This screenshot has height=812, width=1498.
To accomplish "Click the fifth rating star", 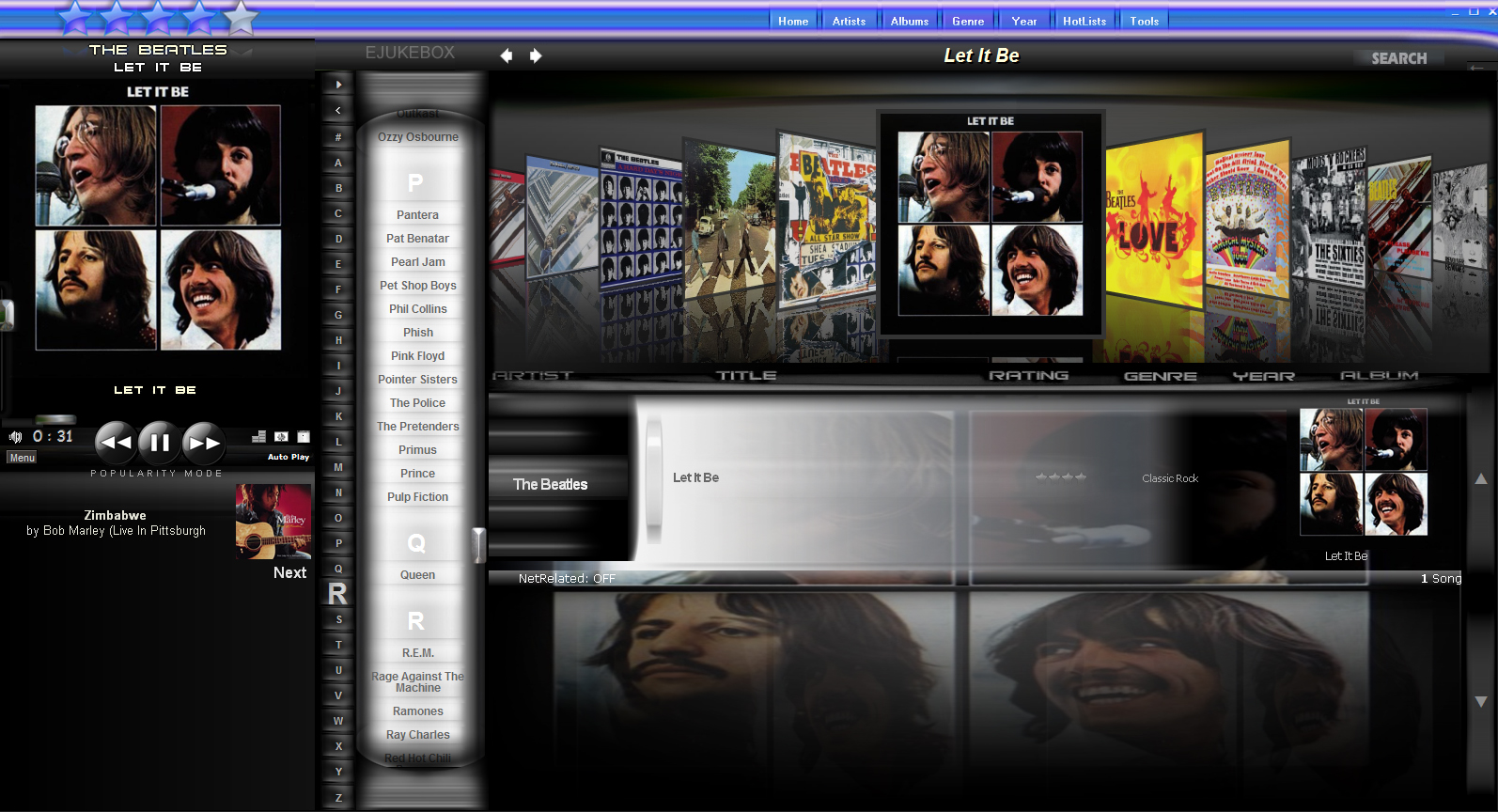I will tap(242, 17).
